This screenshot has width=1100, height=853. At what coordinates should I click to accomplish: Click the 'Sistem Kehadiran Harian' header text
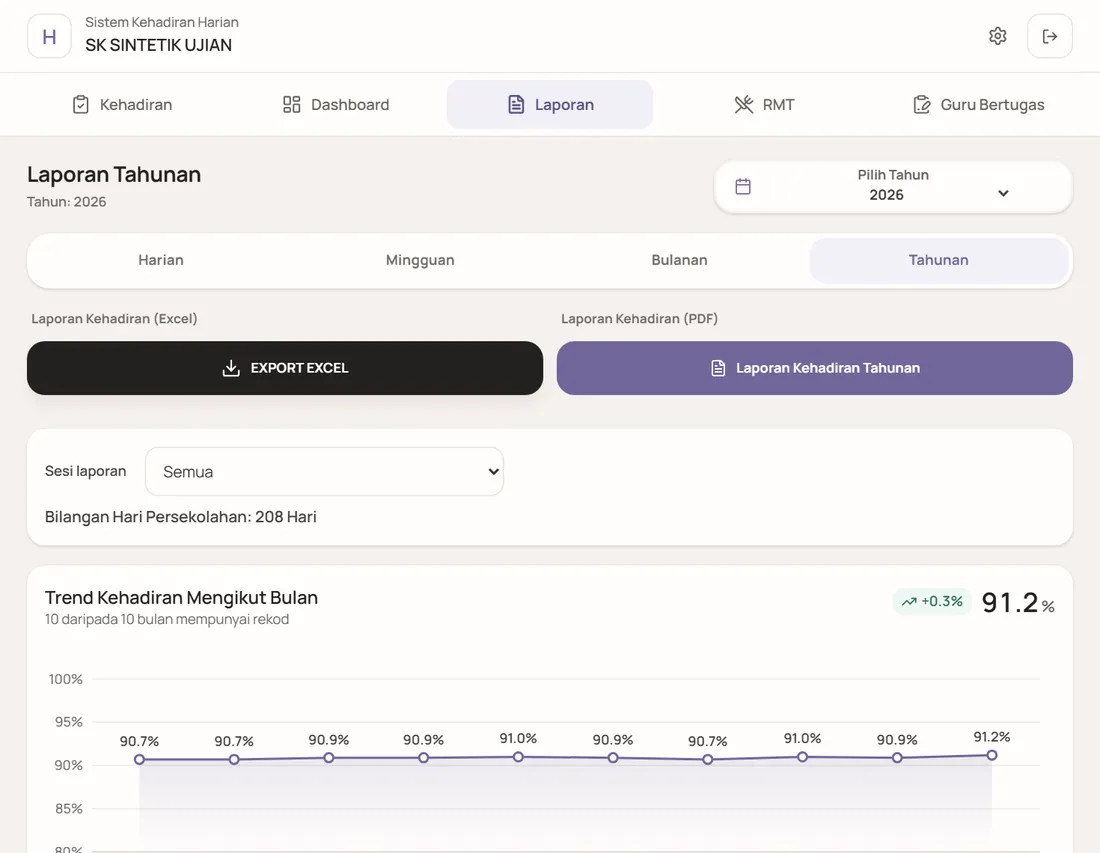pyautogui.click(x=162, y=22)
